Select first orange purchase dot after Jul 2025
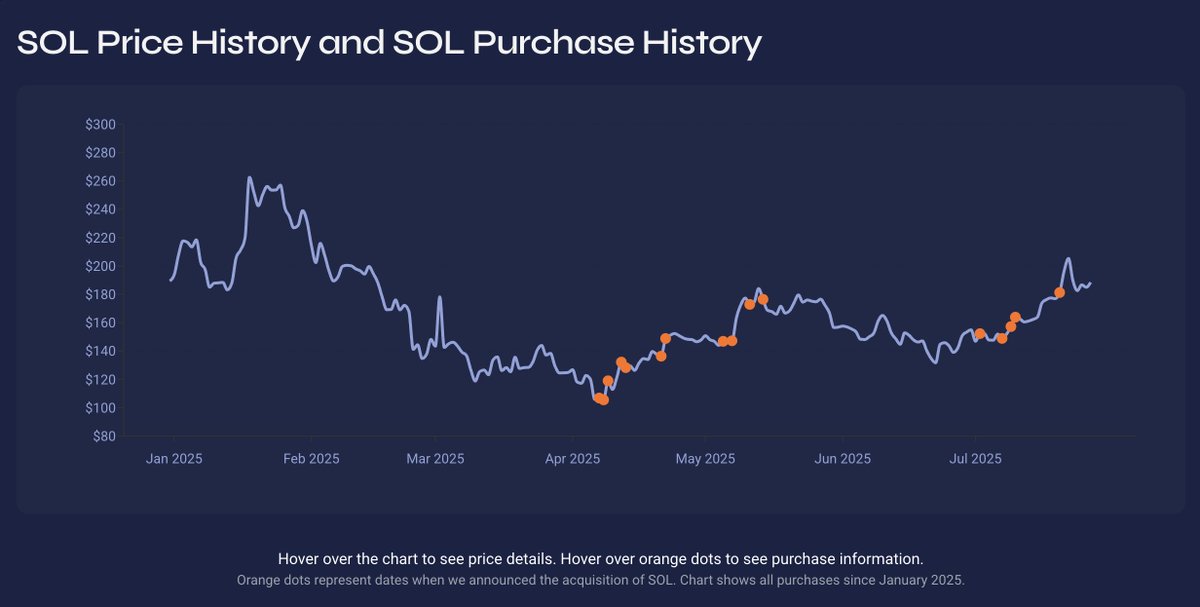The image size is (1200, 607). (x=980, y=334)
